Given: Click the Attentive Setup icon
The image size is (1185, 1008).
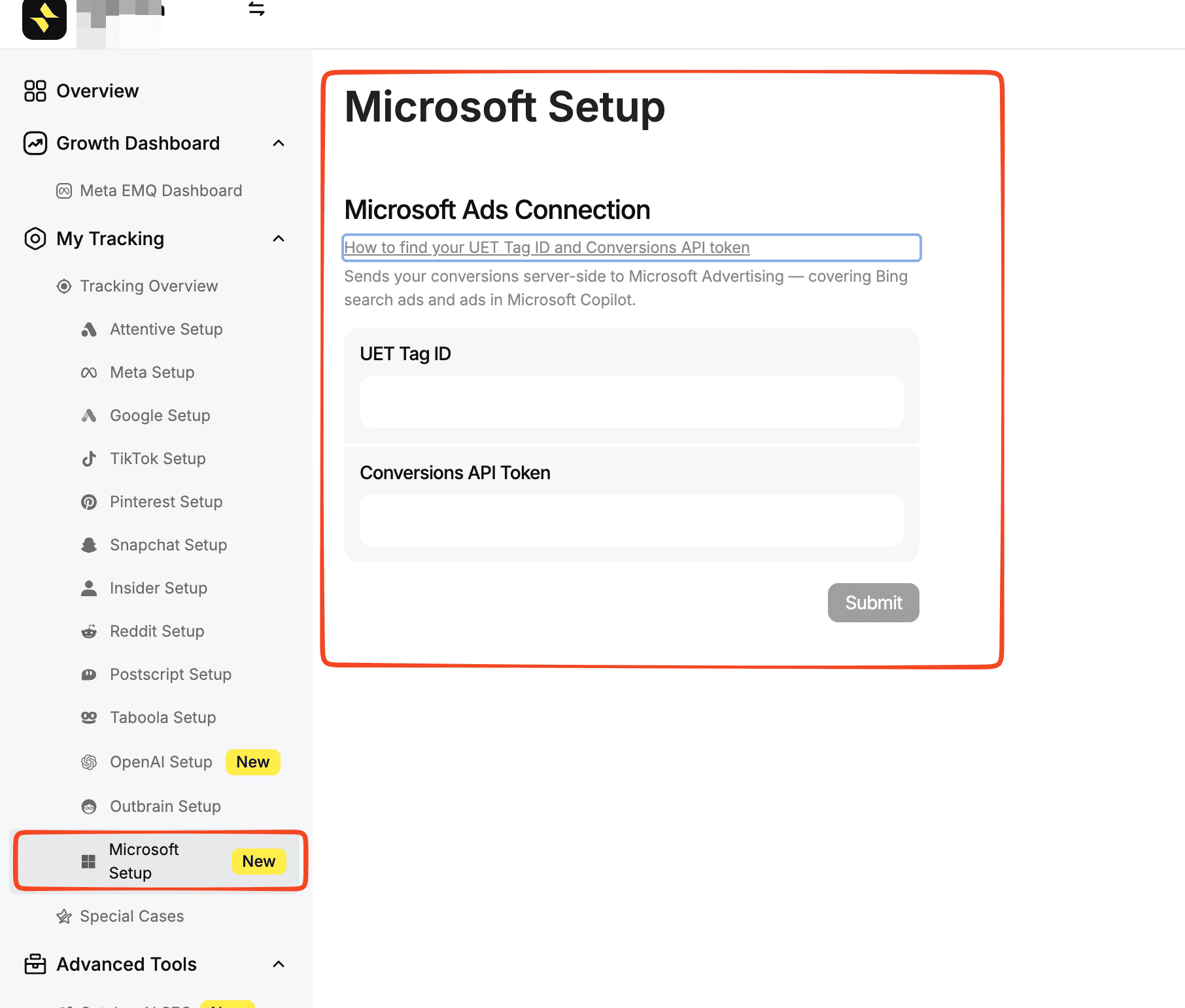Looking at the screenshot, I should [89, 329].
